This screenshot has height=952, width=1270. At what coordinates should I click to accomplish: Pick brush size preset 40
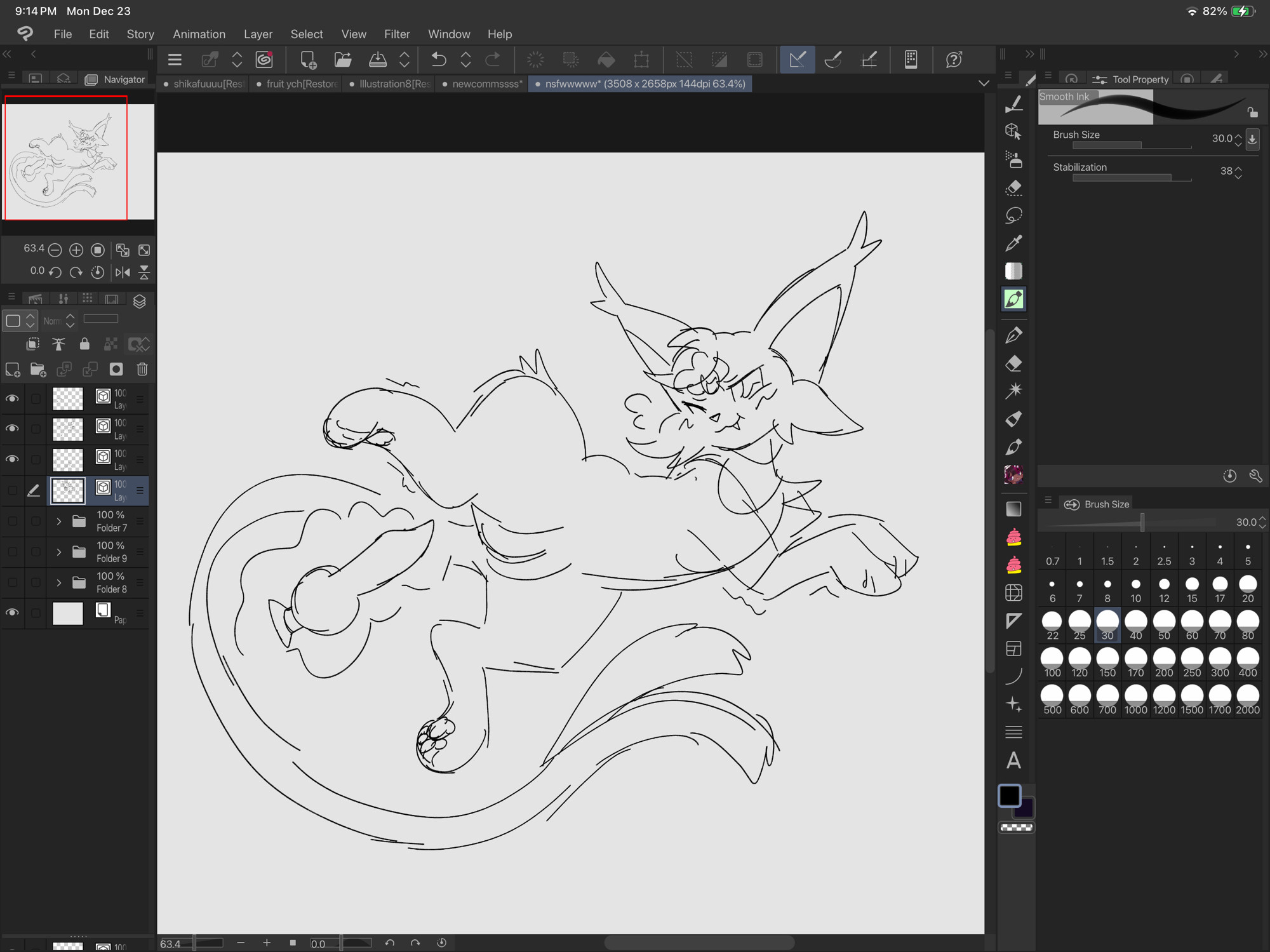(1135, 626)
